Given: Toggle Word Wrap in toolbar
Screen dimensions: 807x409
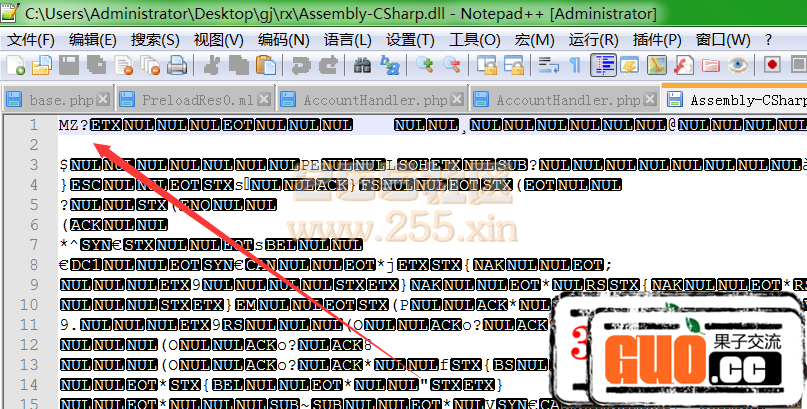Looking at the screenshot, I should (x=549, y=66).
